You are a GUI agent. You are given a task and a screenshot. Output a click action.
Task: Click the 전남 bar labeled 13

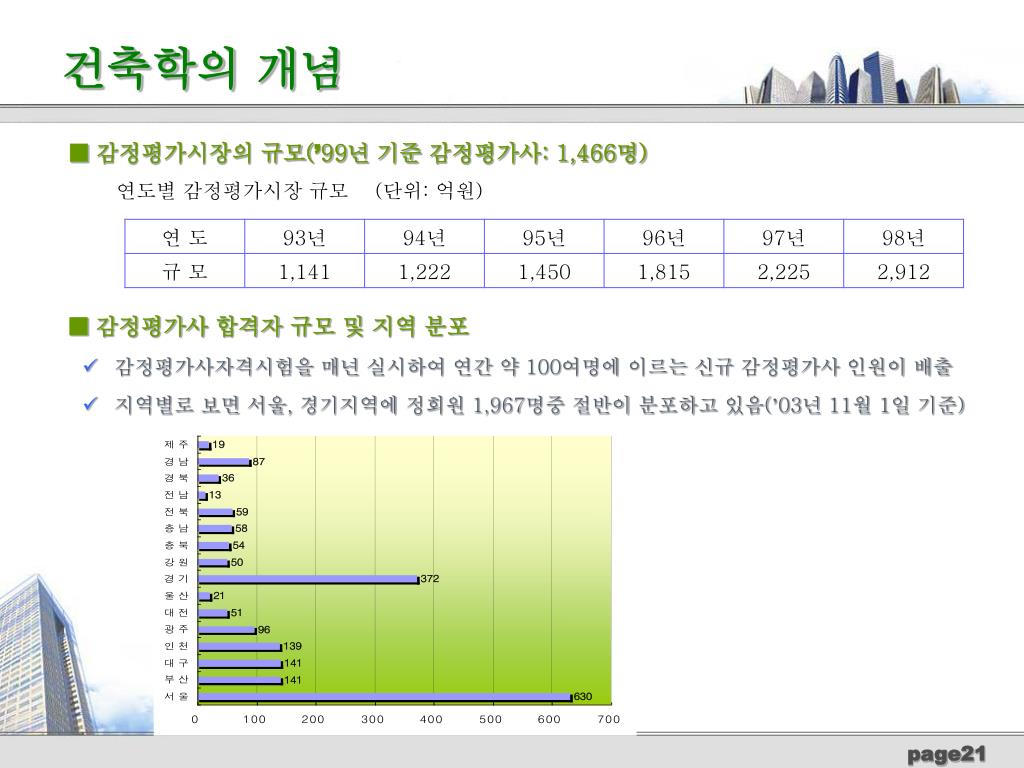(202, 496)
